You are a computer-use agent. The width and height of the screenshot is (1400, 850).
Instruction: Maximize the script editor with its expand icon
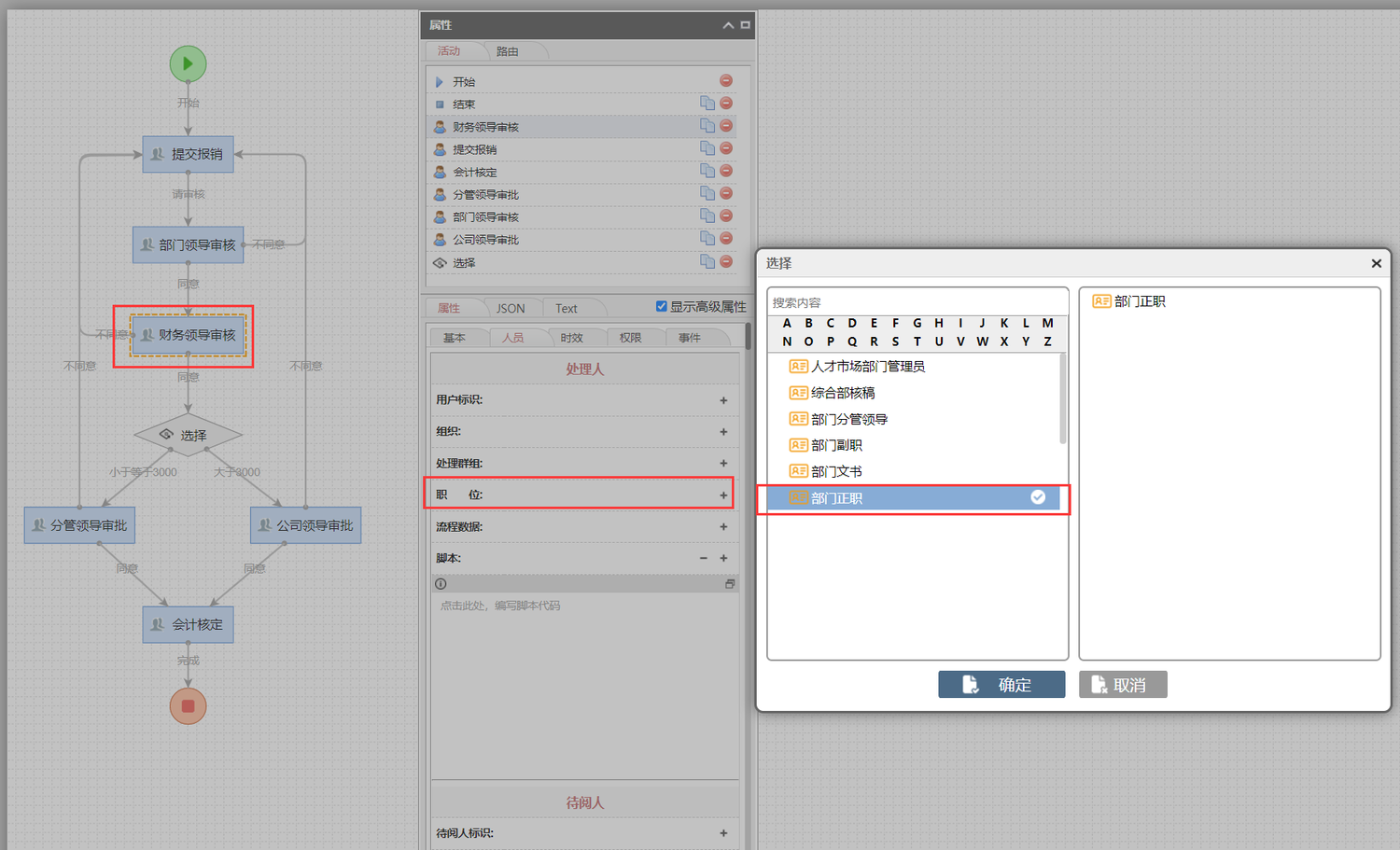coord(730,584)
